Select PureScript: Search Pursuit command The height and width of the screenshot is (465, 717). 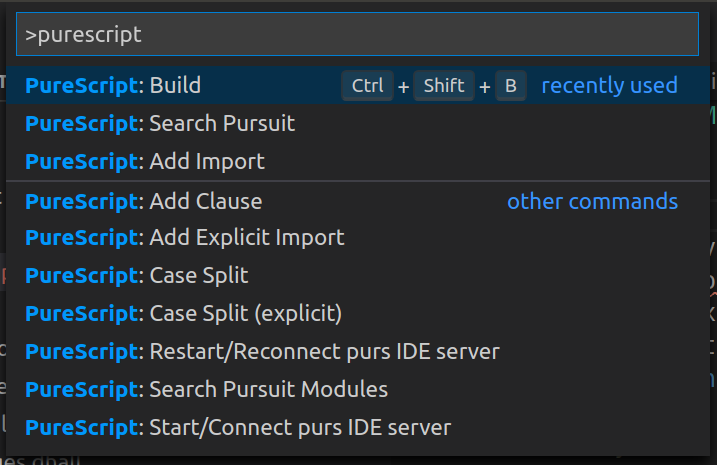click(358, 123)
